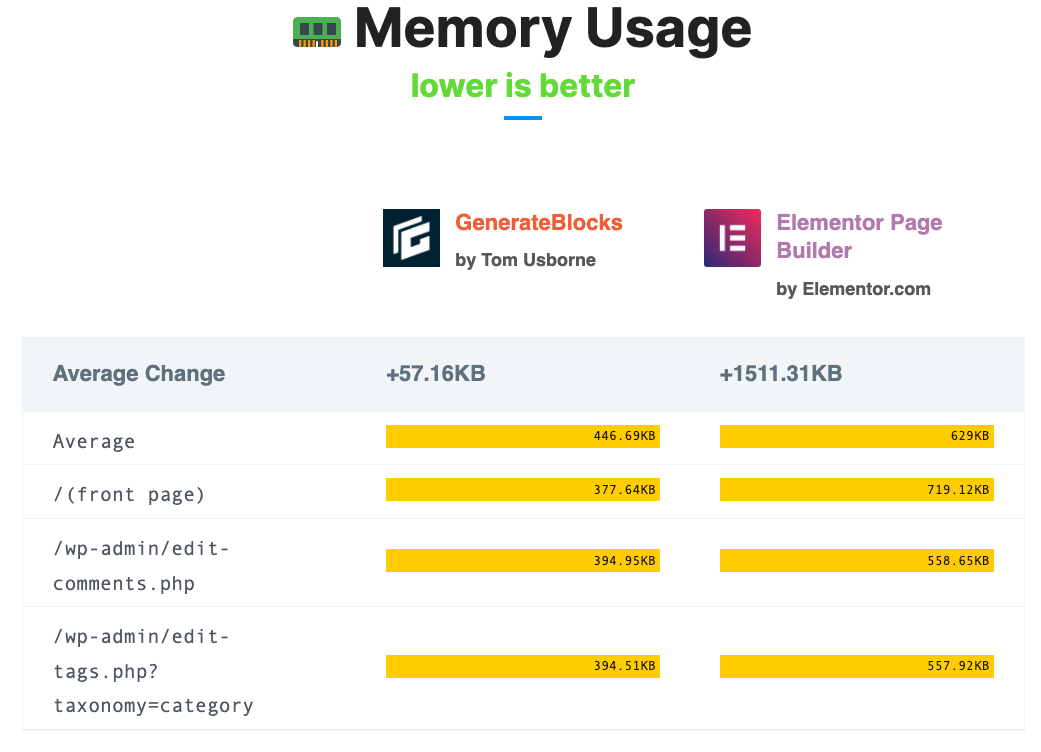Click the edit-tags.php taxonomy=category row label
Screen dimensions: 1041x752
(x=153, y=671)
